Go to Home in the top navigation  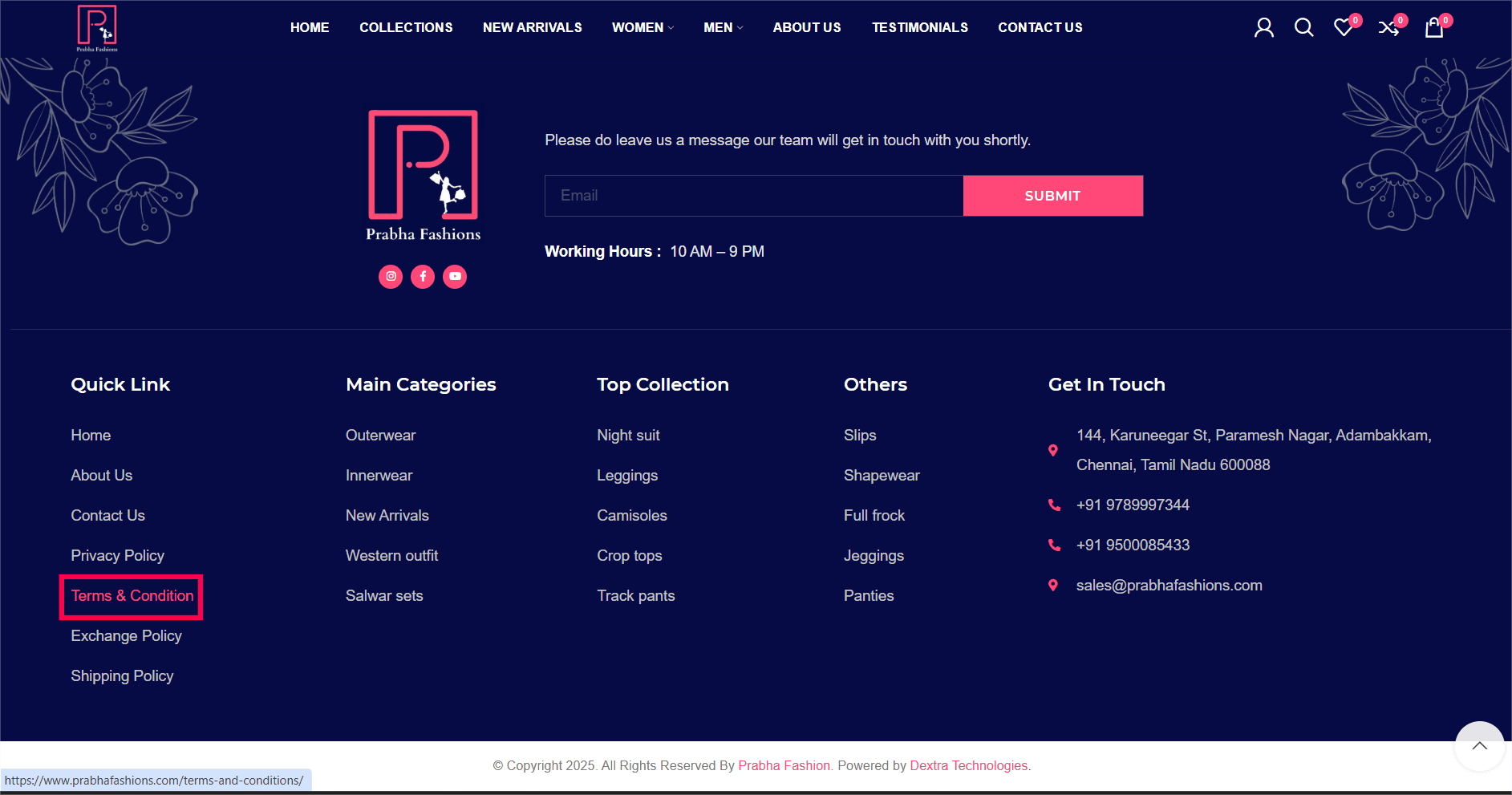coord(310,28)
